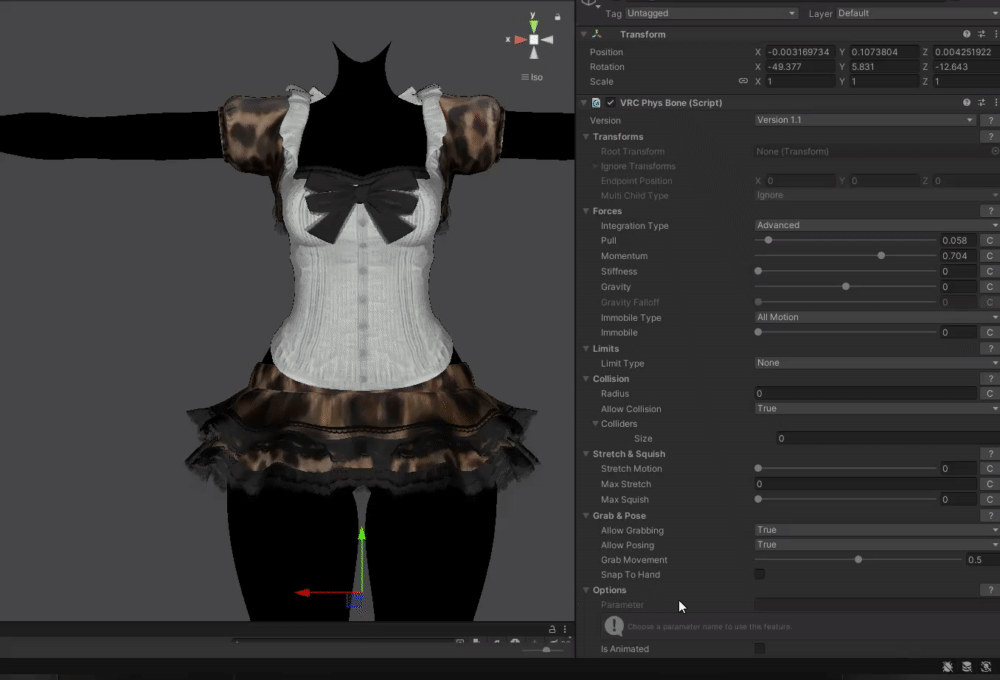Open the debug bug icon in status bar
This screenshot has width=1000, height=680.
point(947,666)
